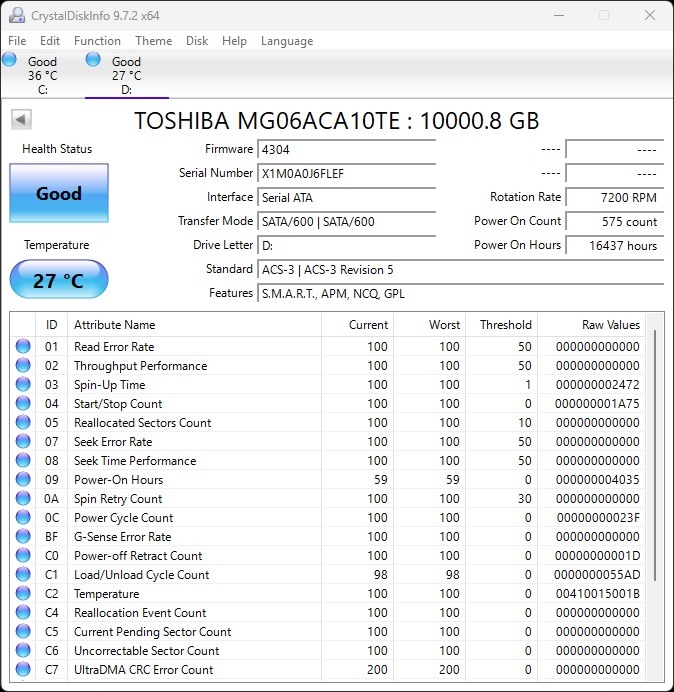Open the Function menu
674x692 pixels.
[98, 41]
